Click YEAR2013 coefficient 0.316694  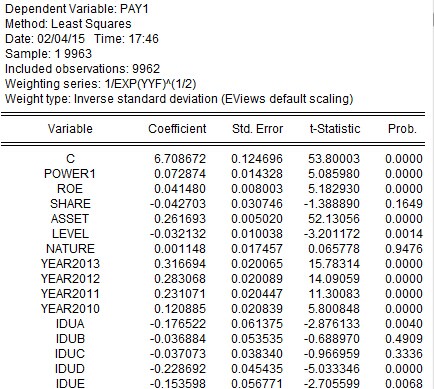180,264
